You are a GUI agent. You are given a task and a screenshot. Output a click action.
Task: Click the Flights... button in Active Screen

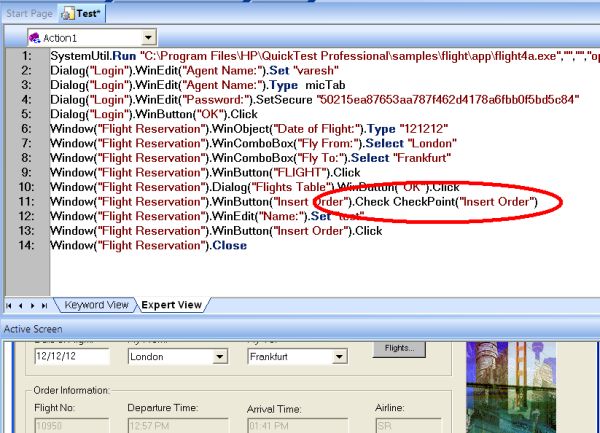(x=399, y=348)
